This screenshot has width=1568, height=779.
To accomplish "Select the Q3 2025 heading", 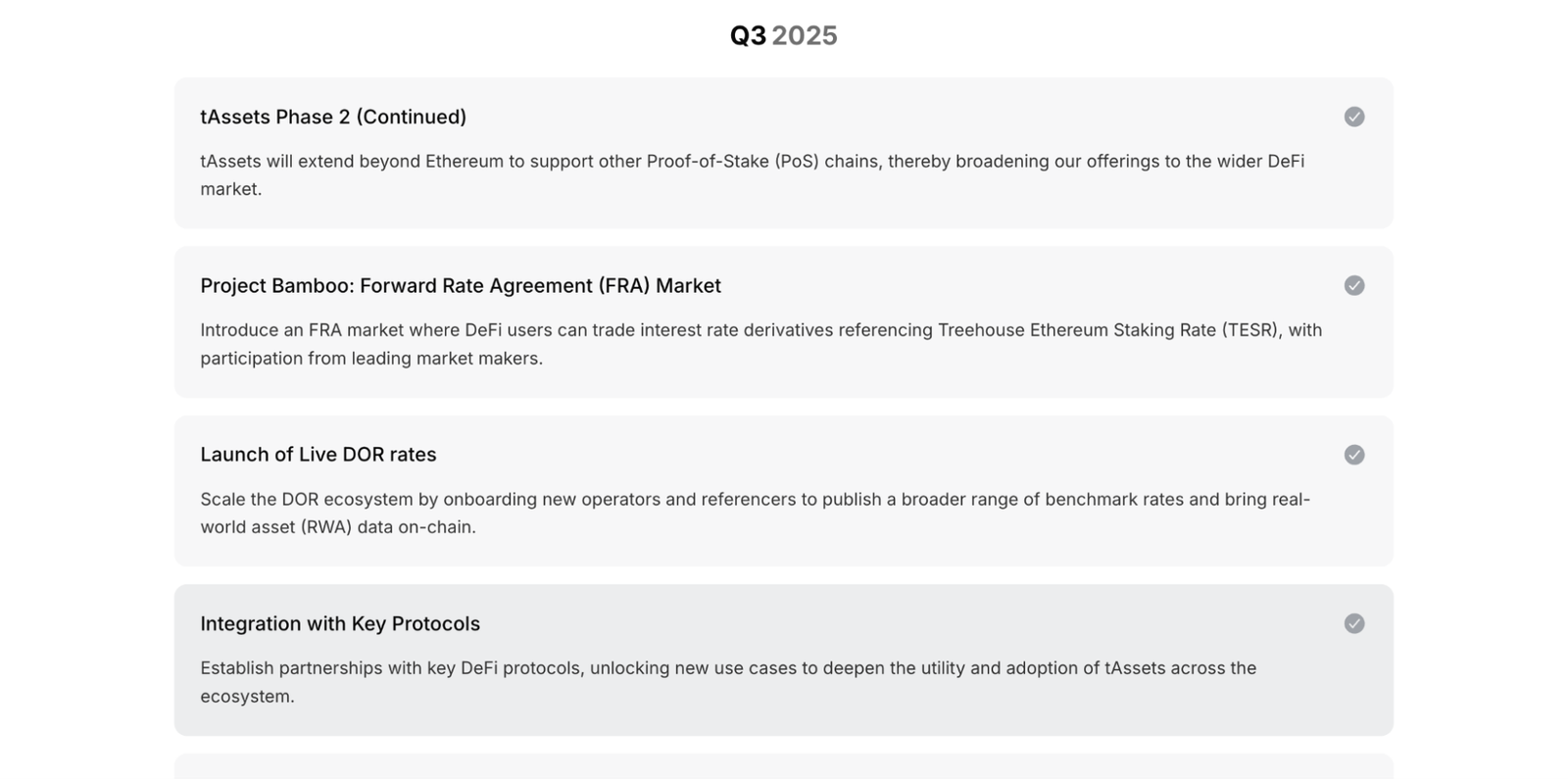I will click(784, 35).
